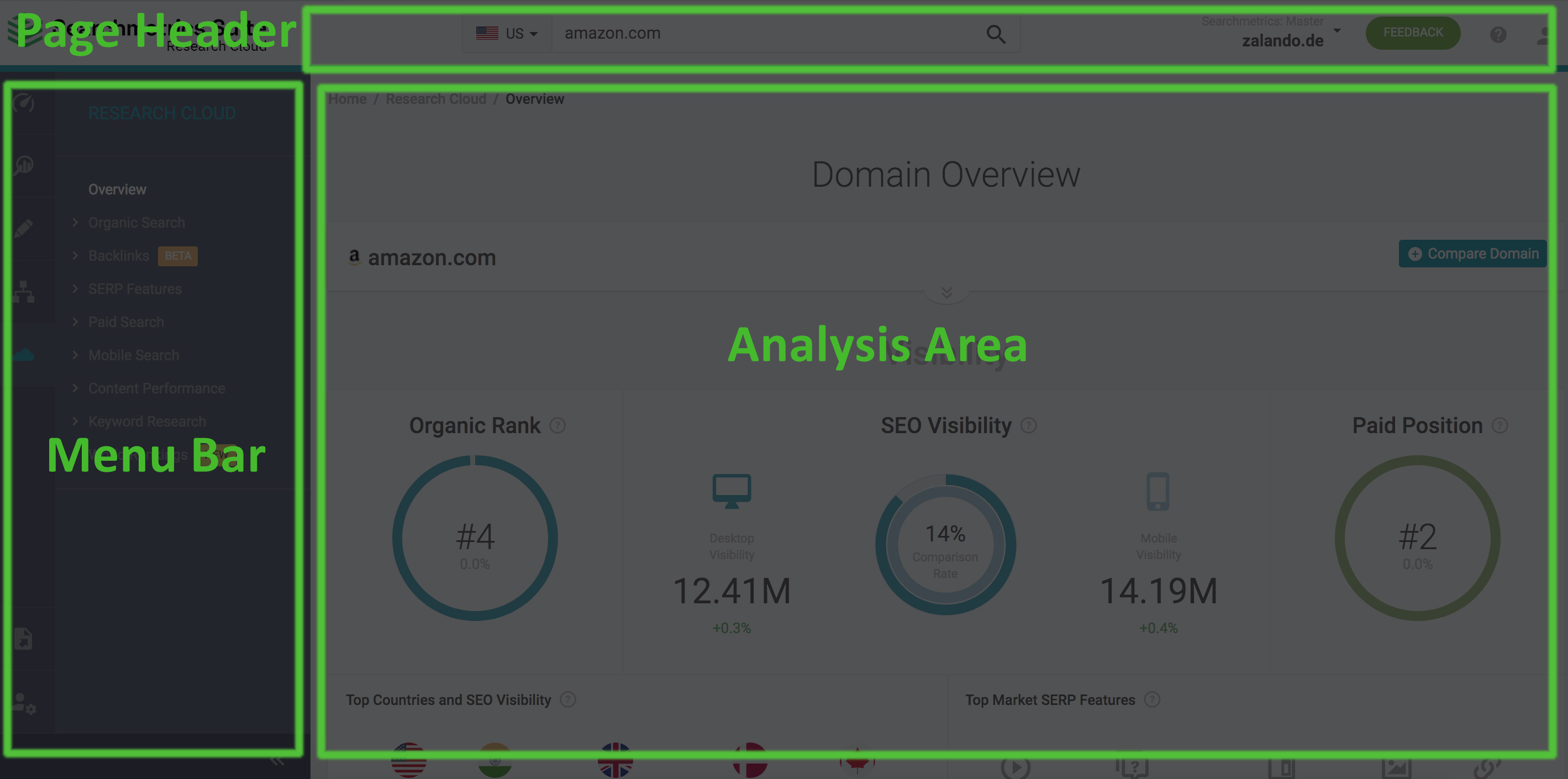Image resolution: width=1568 pixels, height=779 pixels.
Task: Click the amazon.com domain title
Action: pyautogui.click(x=432, y=257)
